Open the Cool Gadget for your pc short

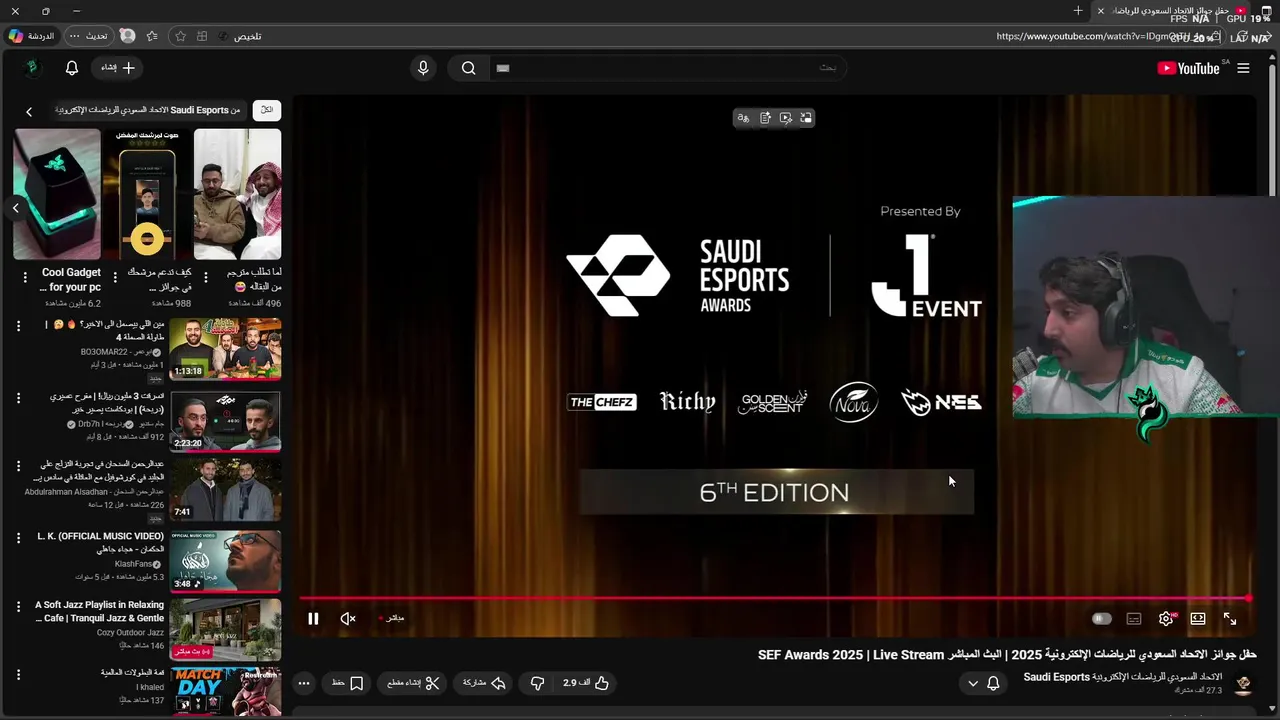pos(57,194)
